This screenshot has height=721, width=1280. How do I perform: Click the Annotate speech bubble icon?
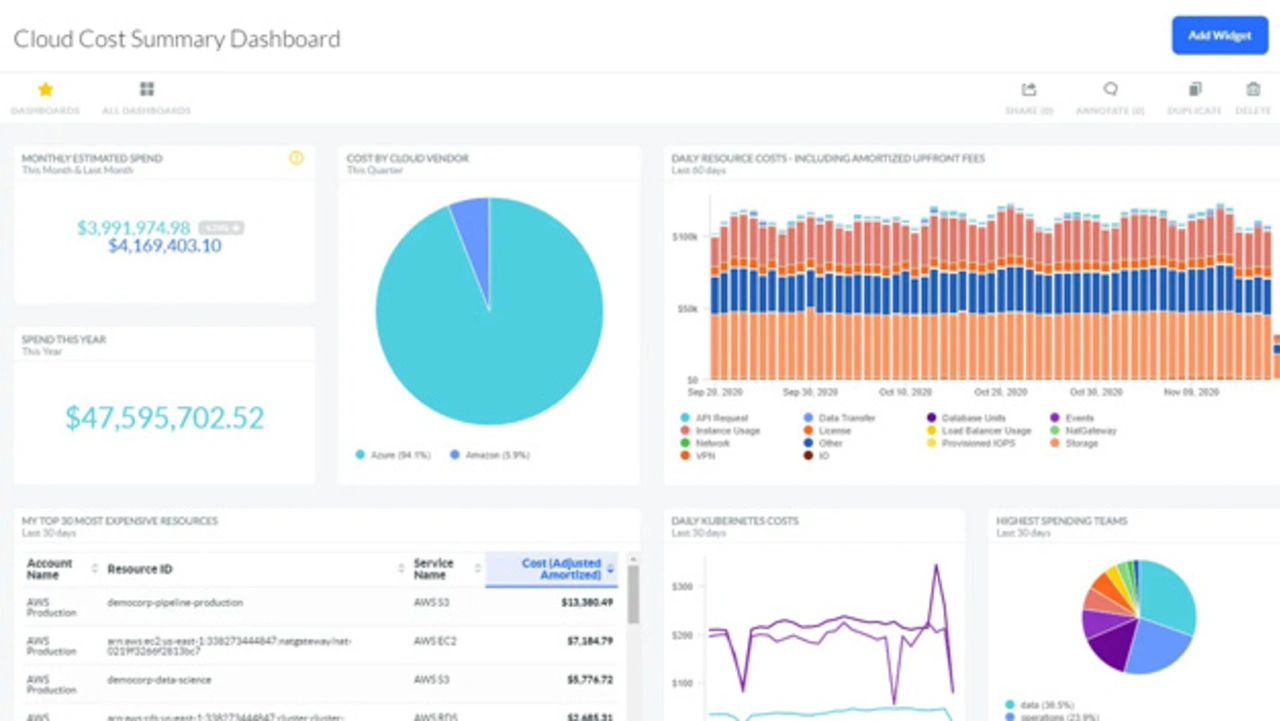tap(1110, 90)
